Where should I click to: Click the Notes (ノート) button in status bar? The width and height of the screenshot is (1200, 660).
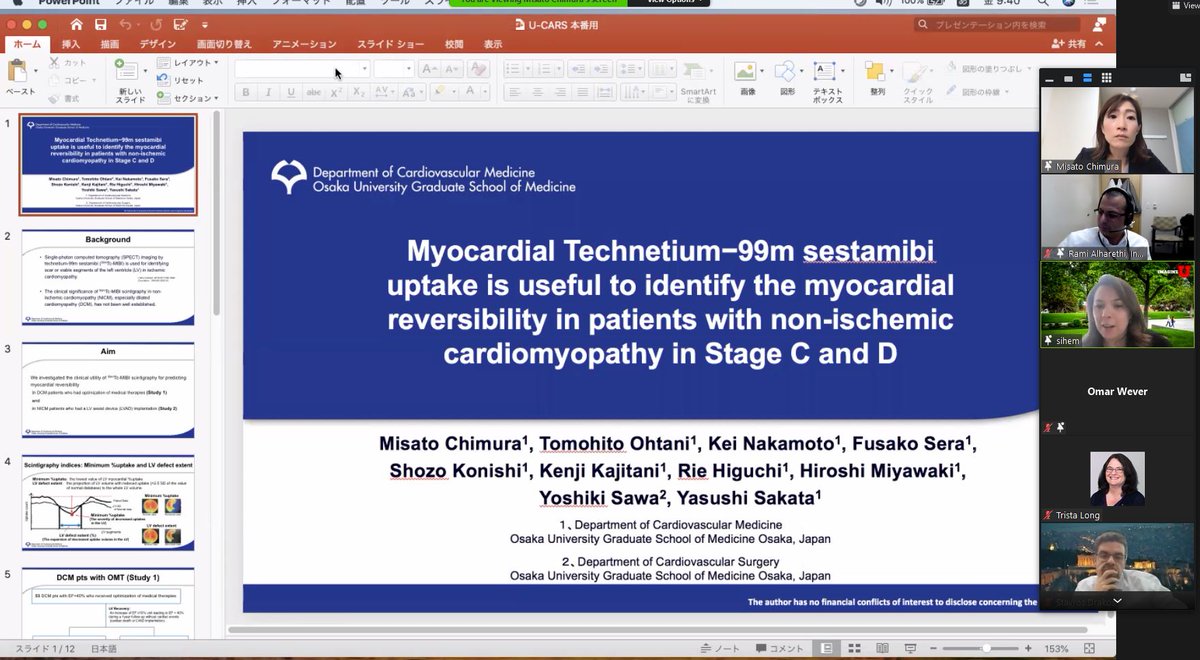720,648
